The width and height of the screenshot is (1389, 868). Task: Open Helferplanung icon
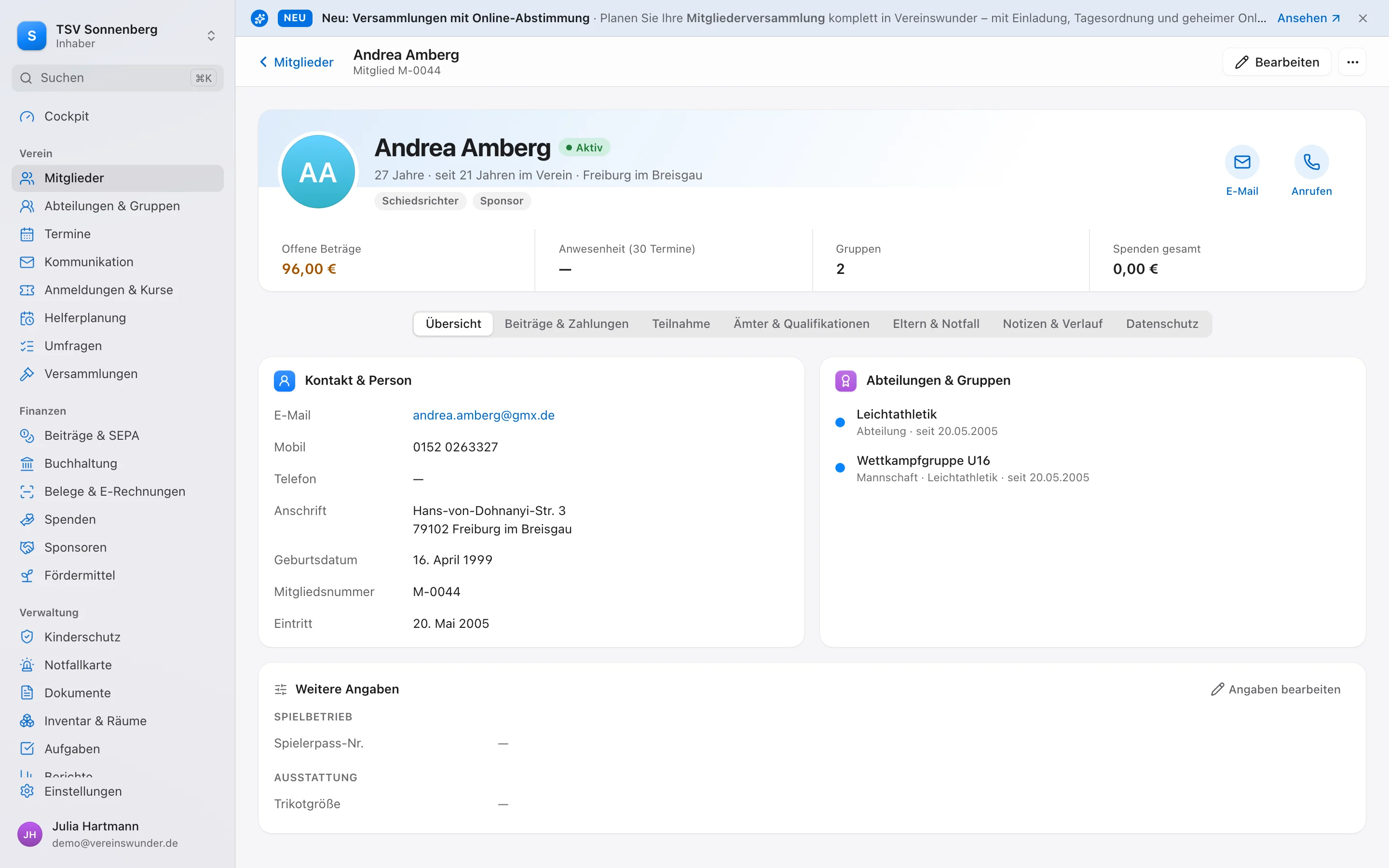click(x=27, y=318)
